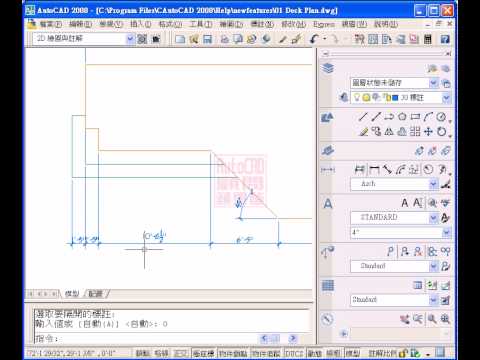Screen dimensions: 480x360
Task: Click the Save disk icon
Action: (x=207, y=39)
